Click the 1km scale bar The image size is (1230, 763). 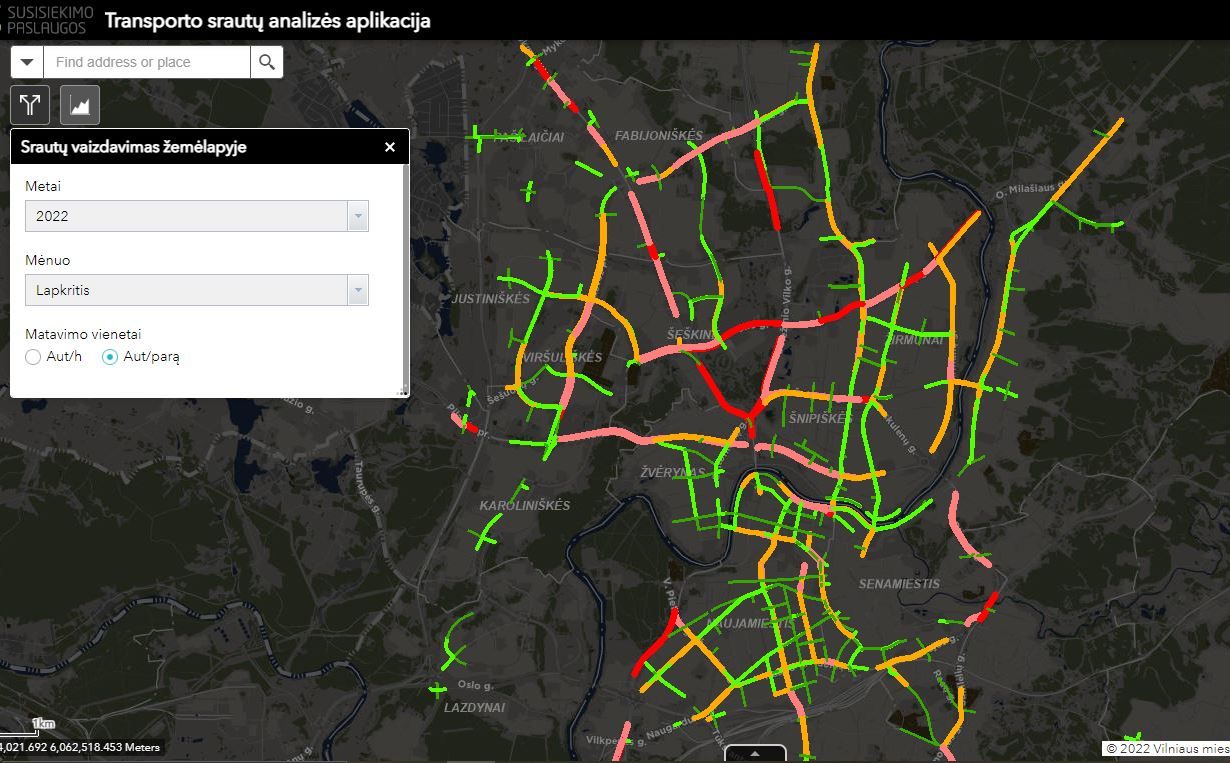[42, 724]
